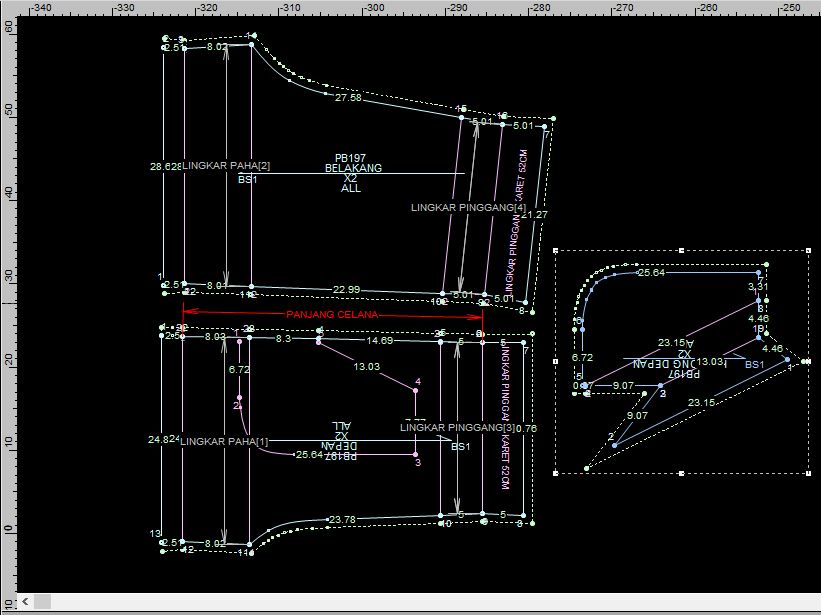Image resolution: width=821 pixels, height=615 pixels.
Task: Click the -300 mark on horizontal ruler
Action: tap(372, 8)
